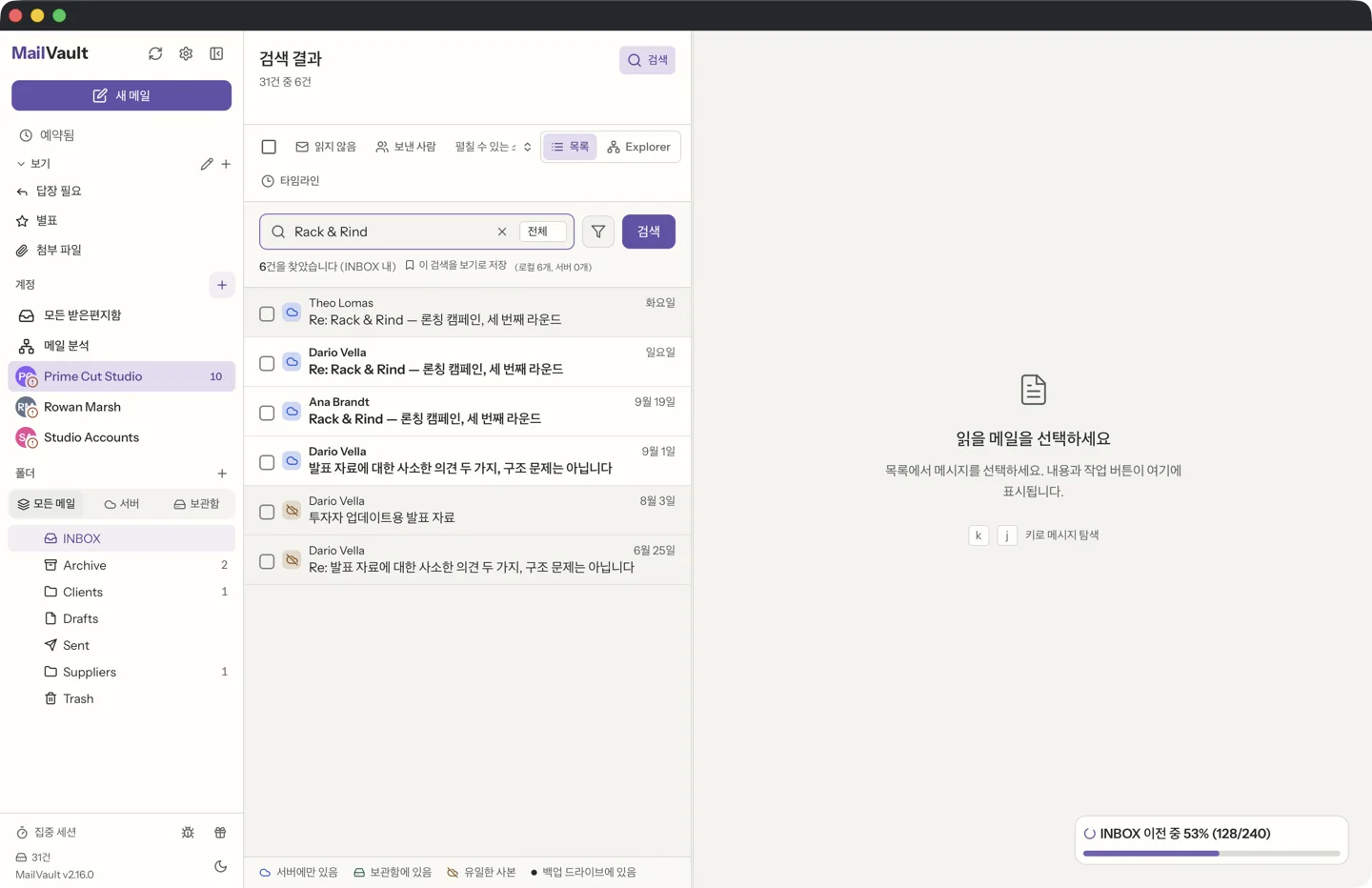Switch to Explorer view
The width and height of the screenshot is (1372, 888).
click(x=638, y=147)
